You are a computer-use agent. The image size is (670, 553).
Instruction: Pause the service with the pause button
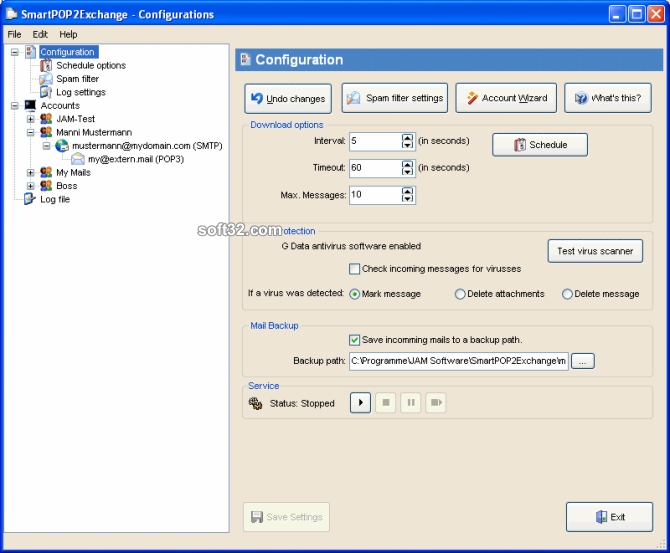[411, 403]
